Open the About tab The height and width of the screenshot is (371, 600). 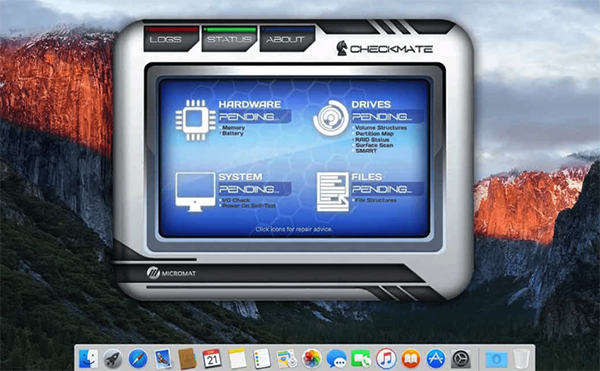pos(286,39)
